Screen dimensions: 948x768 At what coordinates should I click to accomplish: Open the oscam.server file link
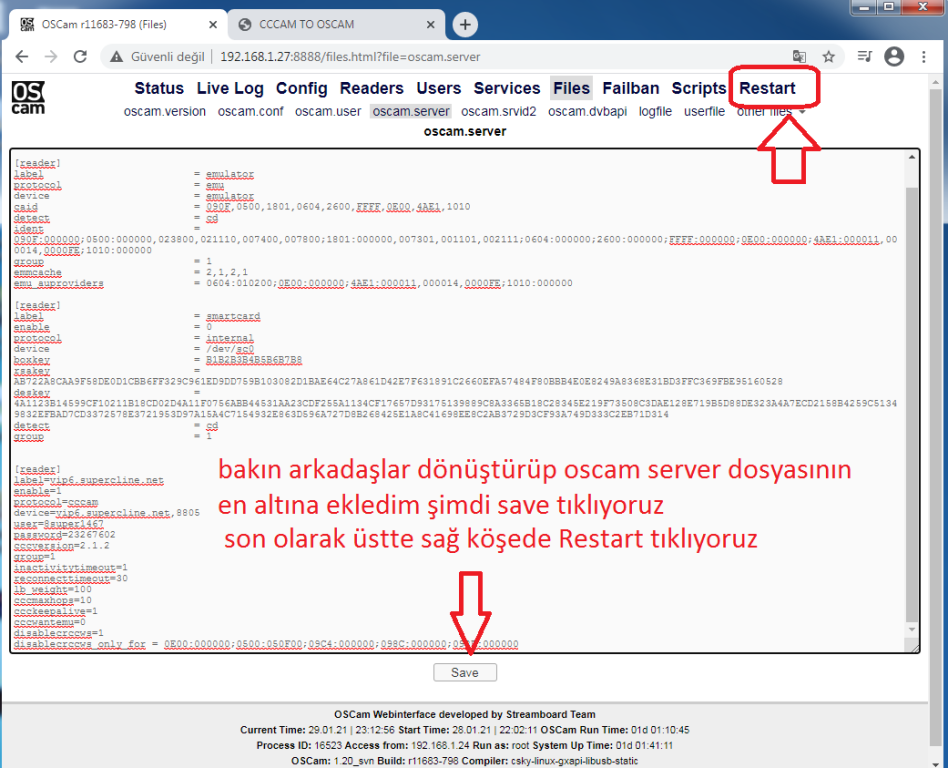tap(411, 112)
